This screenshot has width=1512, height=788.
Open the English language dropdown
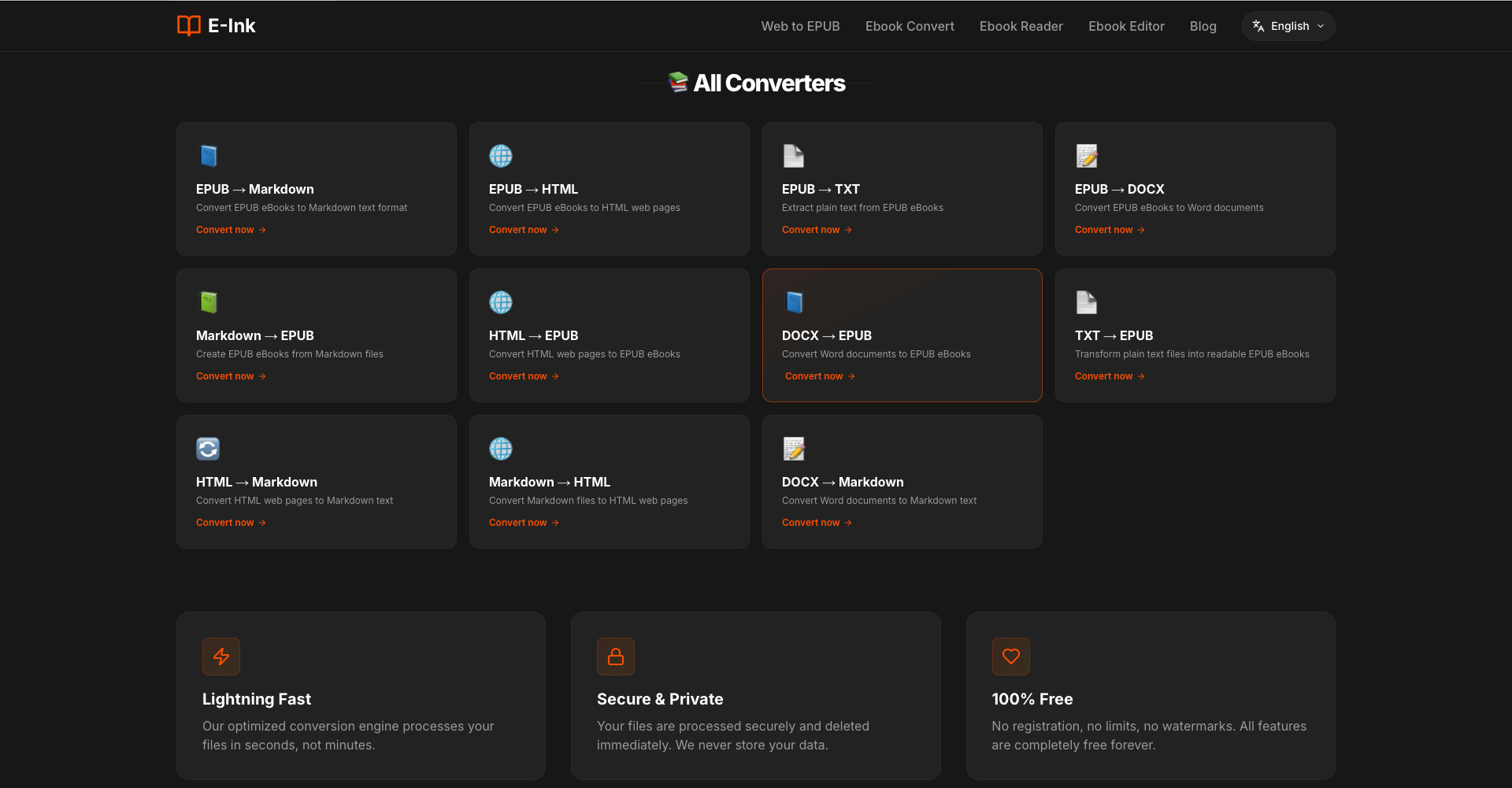1288,26
